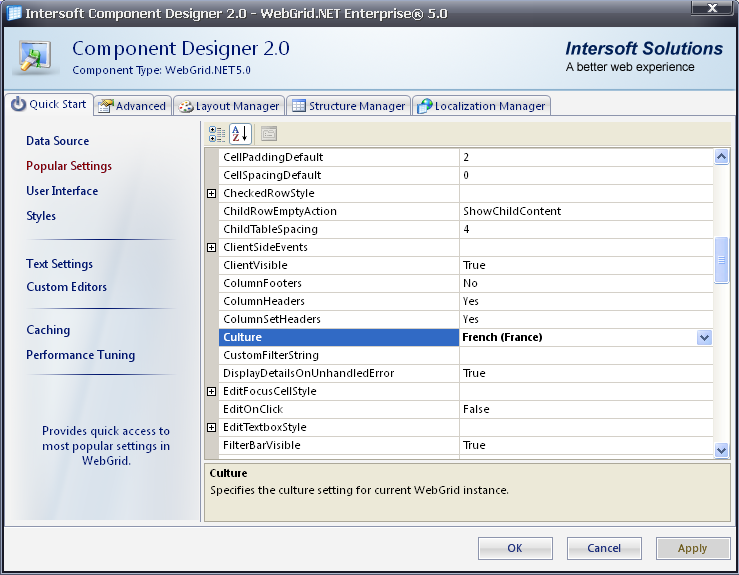This screenshot has width=739, height=575.
Task: Open the Performance Tuning section
Action: 81,355
